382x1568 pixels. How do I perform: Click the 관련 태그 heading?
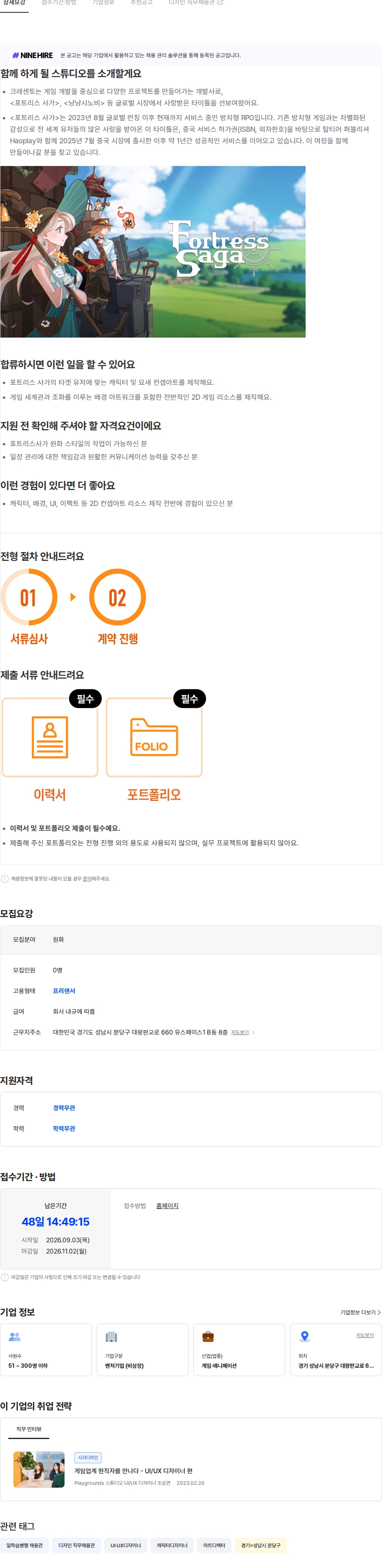[x=18, y=1526]
